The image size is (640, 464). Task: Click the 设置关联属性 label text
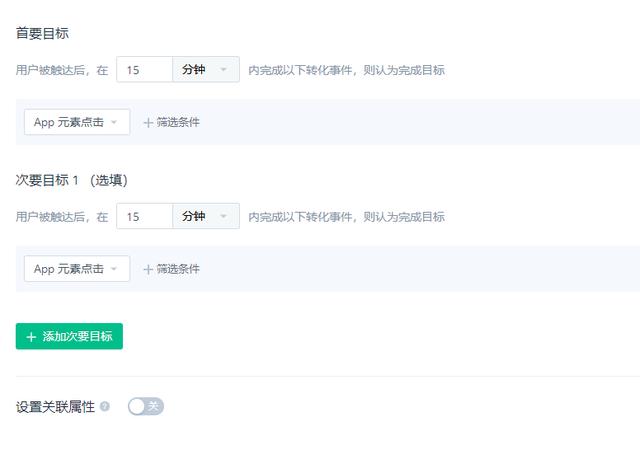pyautogui.click(x=55, y=407)
